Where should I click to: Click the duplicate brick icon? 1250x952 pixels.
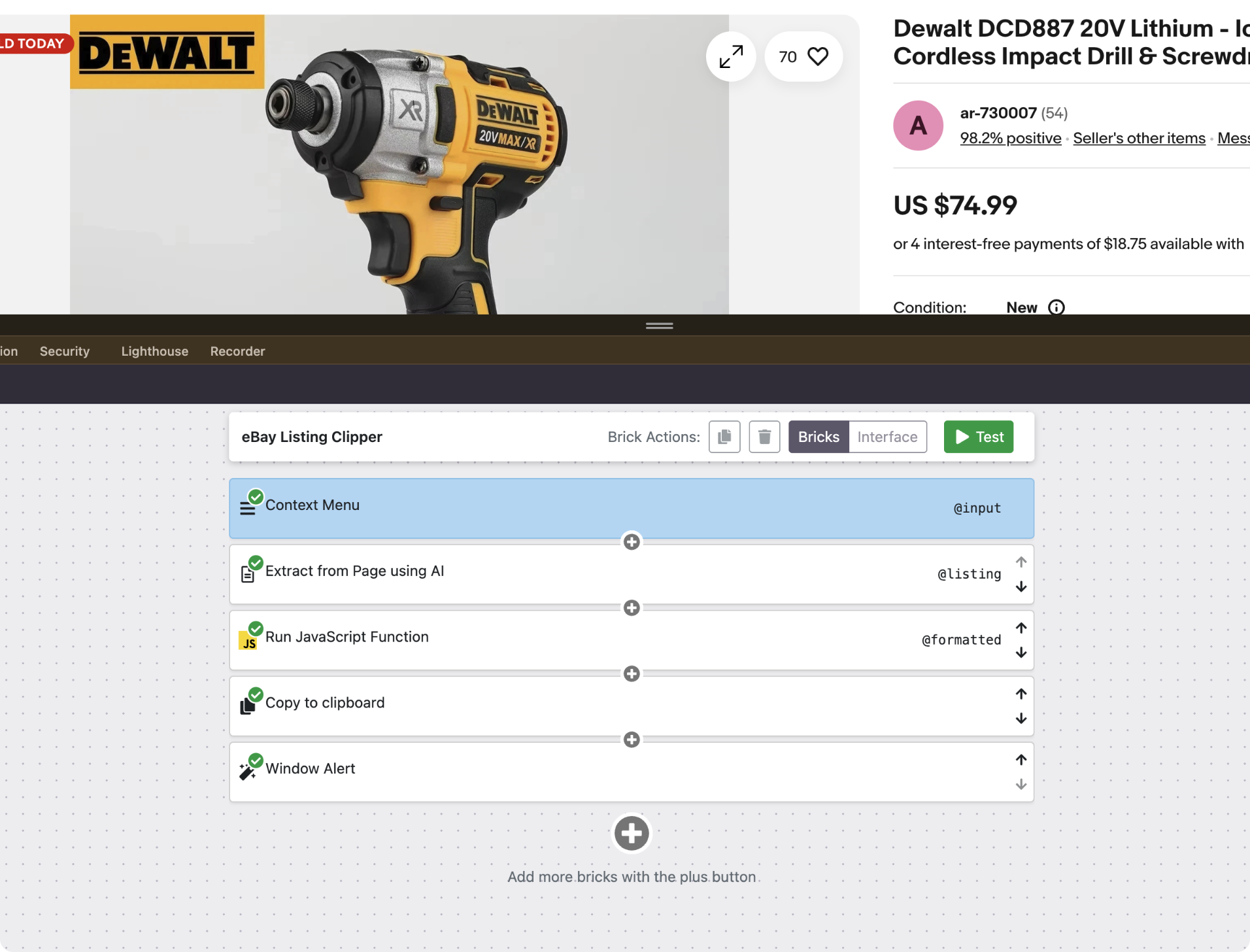724,437
